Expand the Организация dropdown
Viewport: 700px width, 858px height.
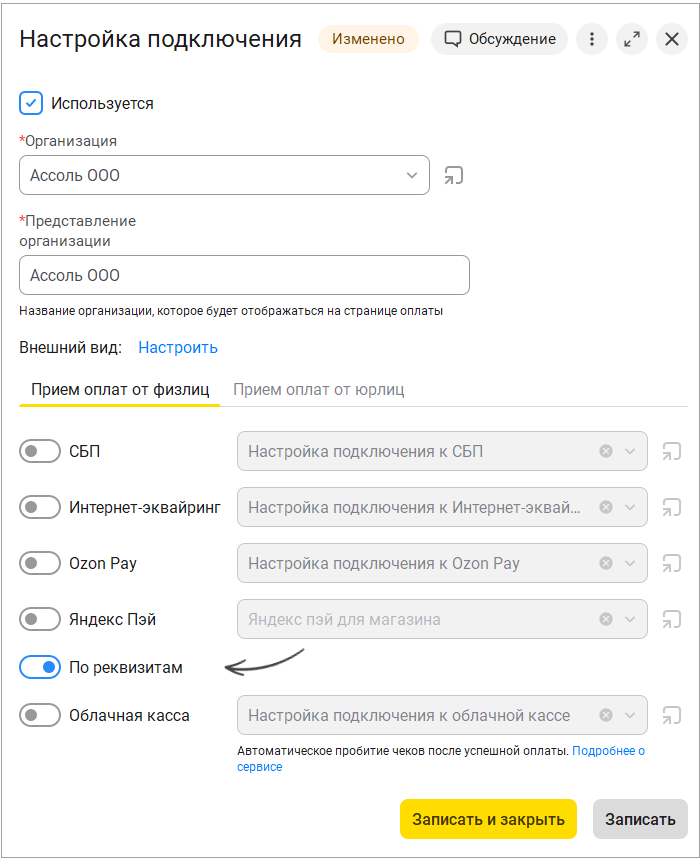pyautogui.click(x=412, y=175)
